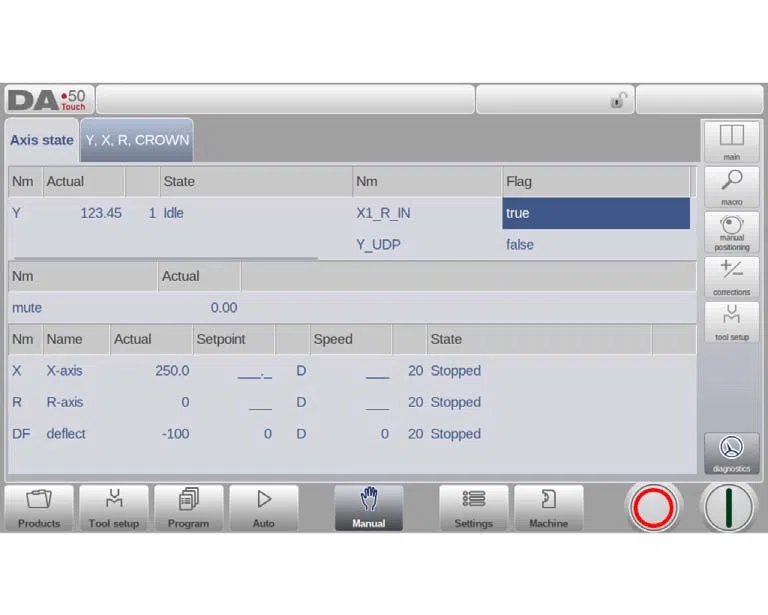Select the mute actual value 0.00
This screenshot has height=615, width=768.
(224, 308)
